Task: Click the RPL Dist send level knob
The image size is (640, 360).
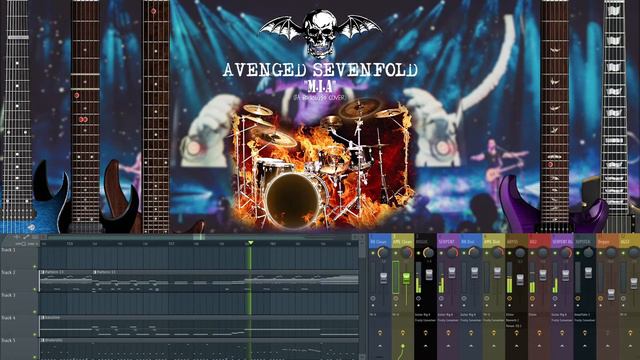Action: [494, 333]
